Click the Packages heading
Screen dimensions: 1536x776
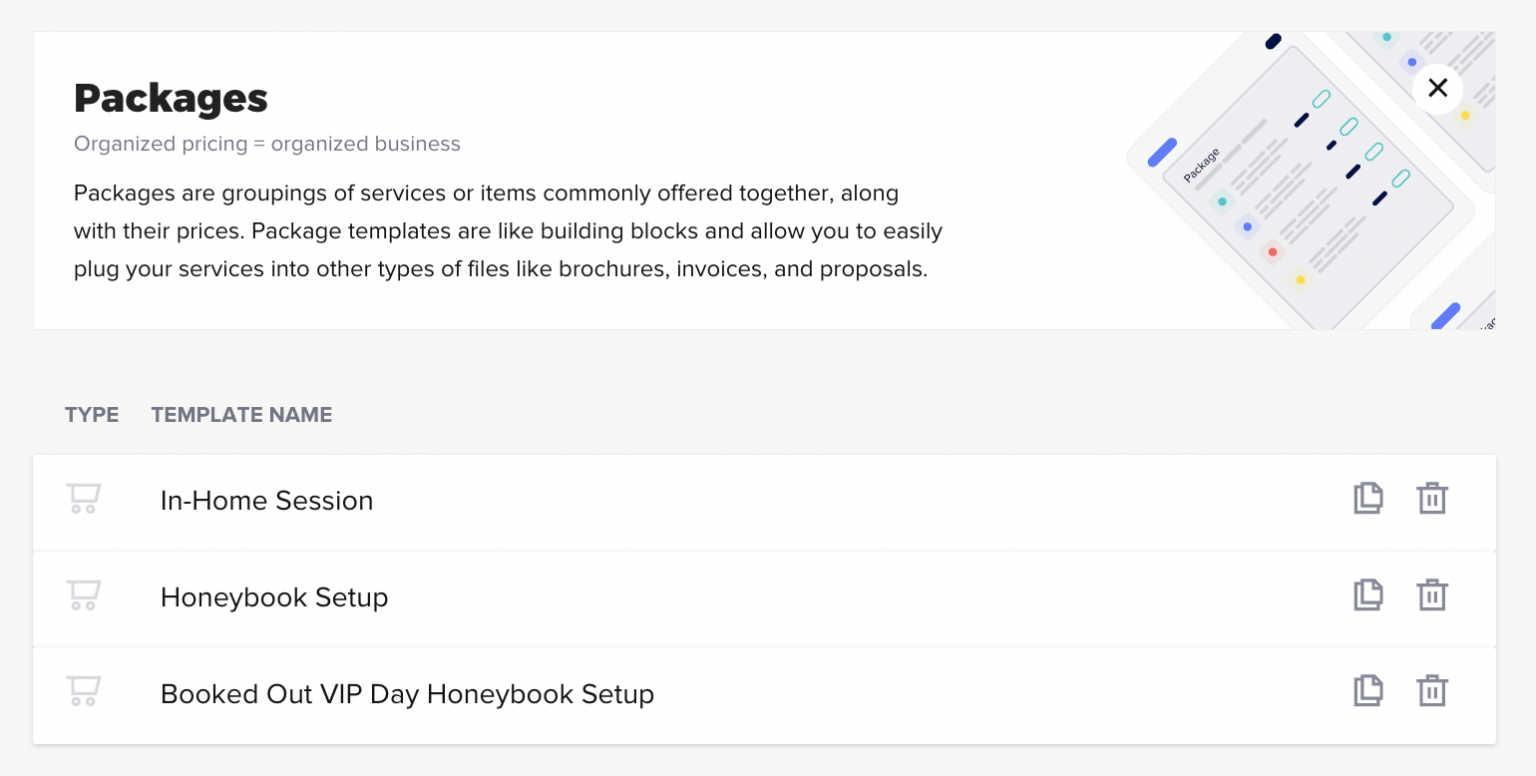tap(170, 97)
